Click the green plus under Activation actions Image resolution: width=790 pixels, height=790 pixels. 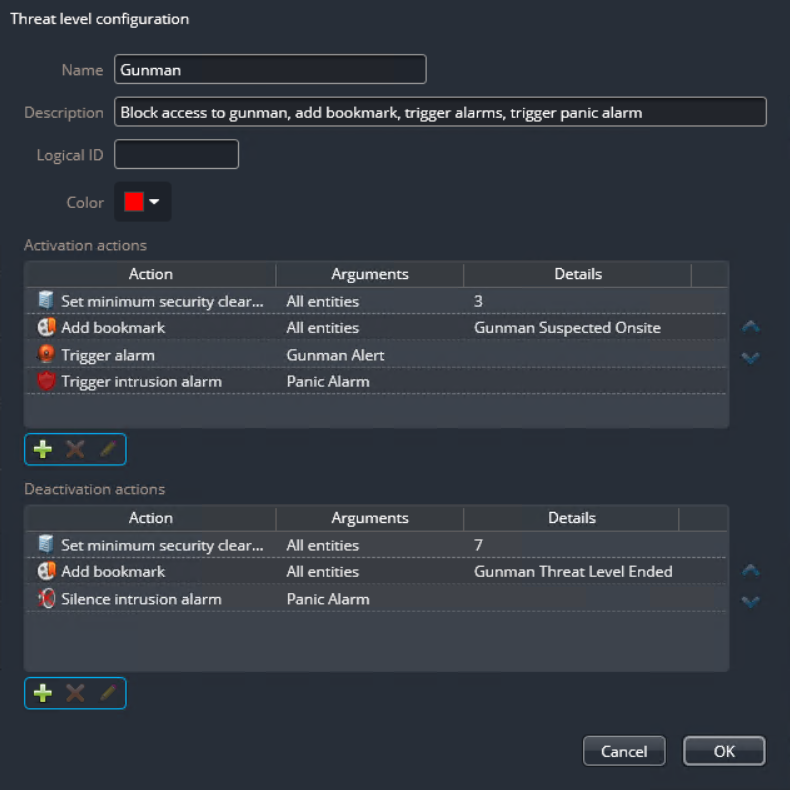[43, 449]
